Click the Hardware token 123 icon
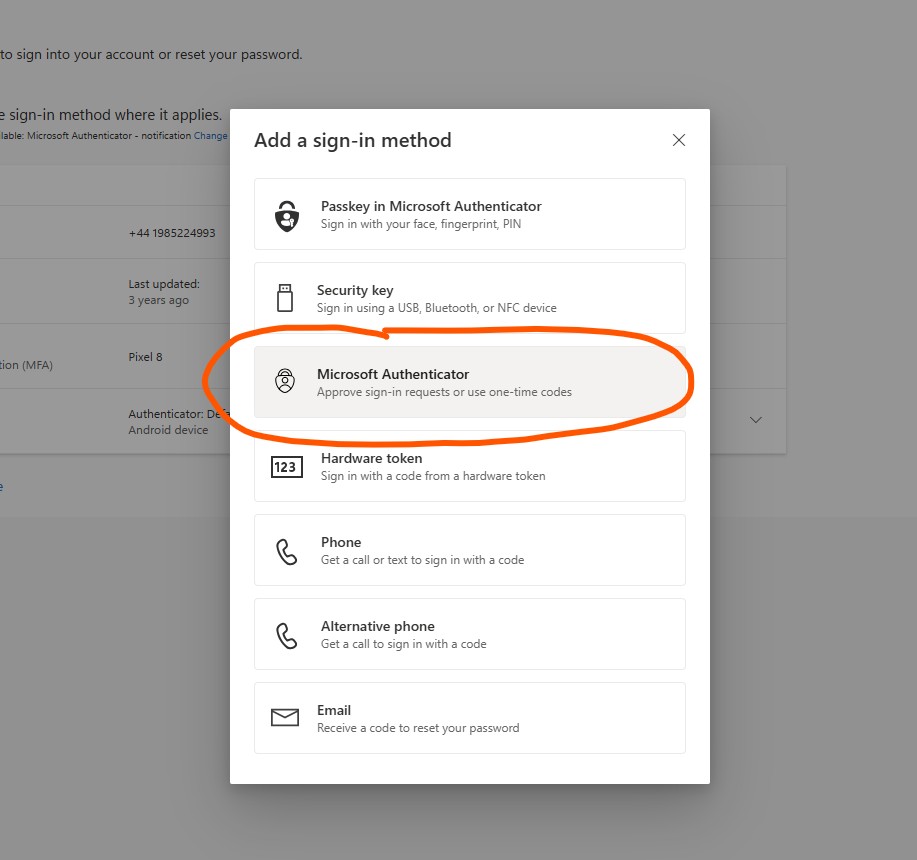 [x=287, y=467]
